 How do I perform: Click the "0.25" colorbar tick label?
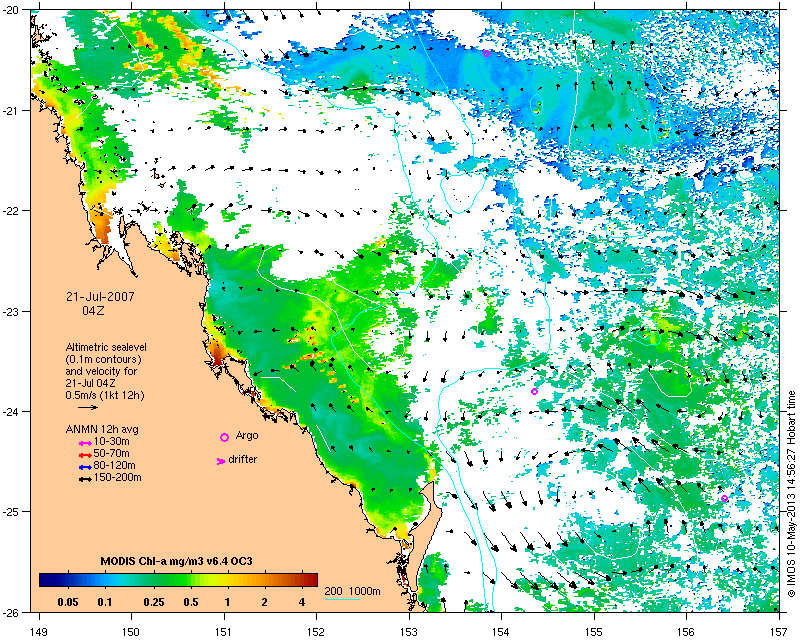pyautogui.click(x=154, y=603)
